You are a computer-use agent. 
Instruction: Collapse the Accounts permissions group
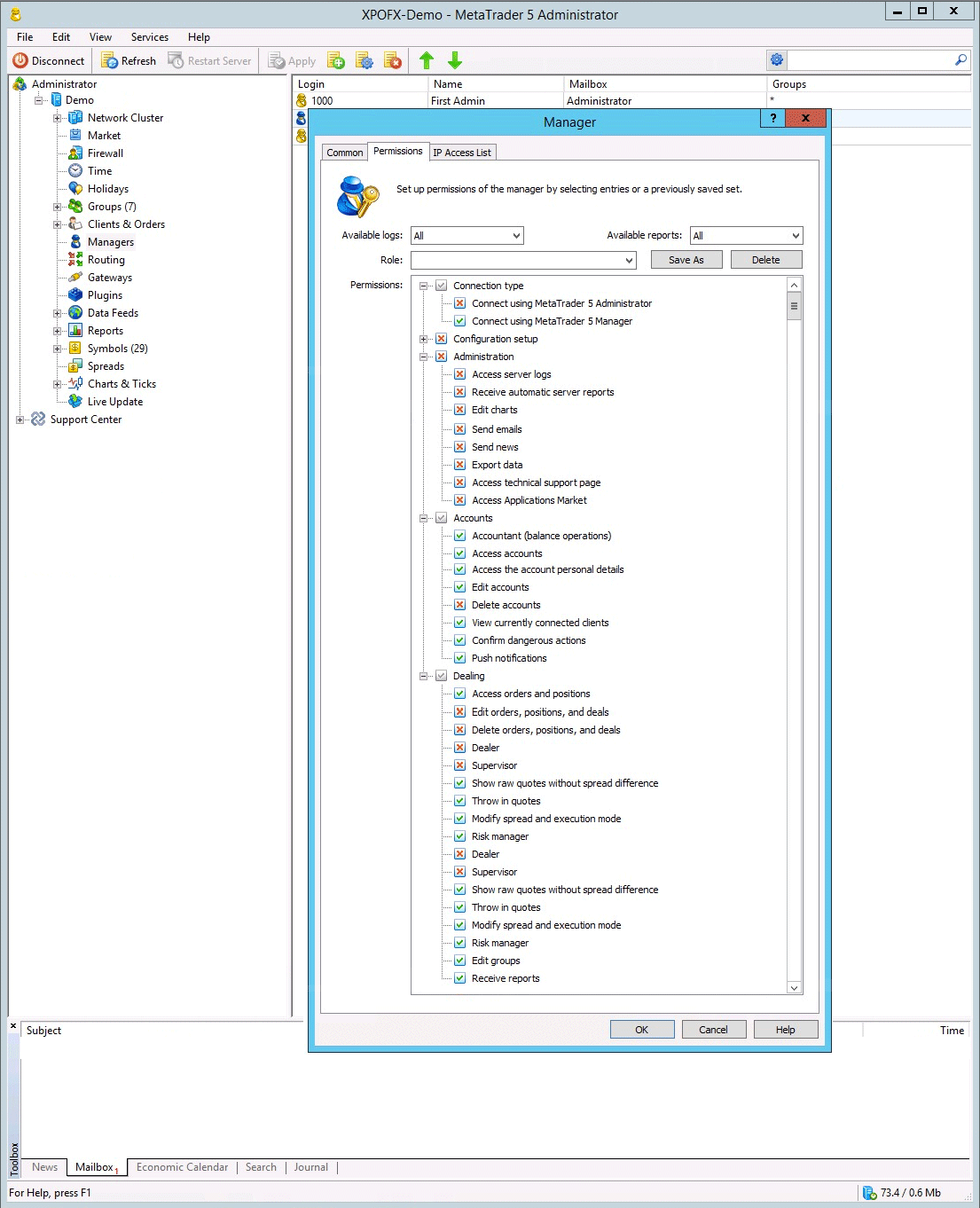coord(423,517)
